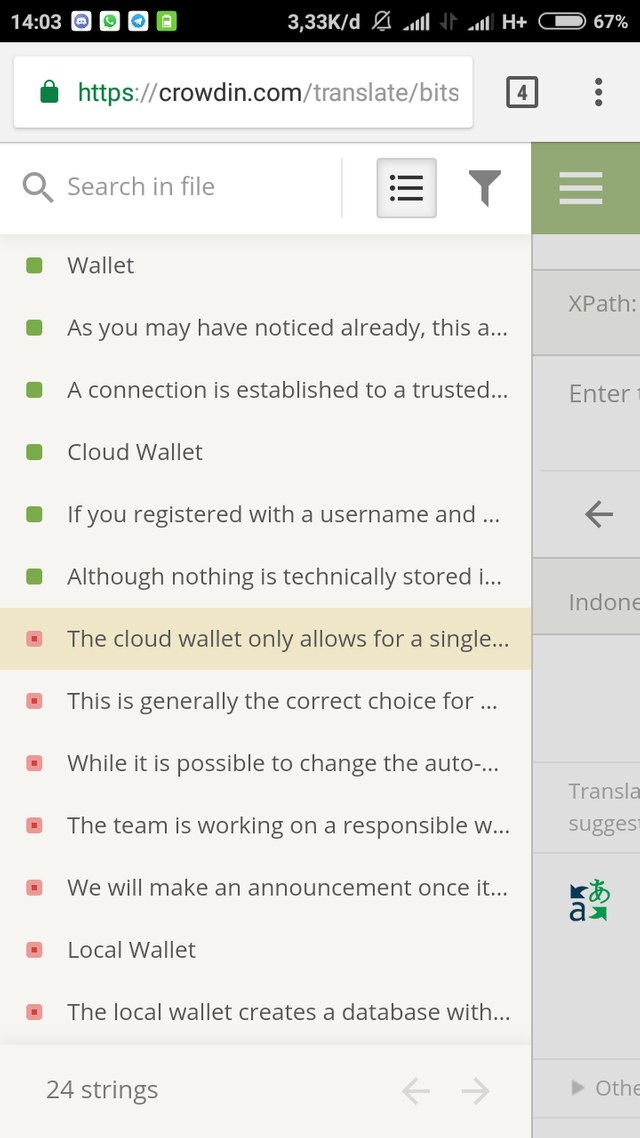Open the browser three-dot overflow menu

tap(598, 92)
